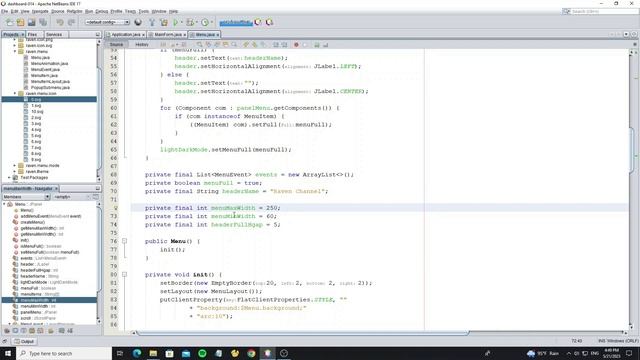Screen dimensions: 640x360
Task: Open the Members dropdown in Navigator
Action: click(26, 197)
